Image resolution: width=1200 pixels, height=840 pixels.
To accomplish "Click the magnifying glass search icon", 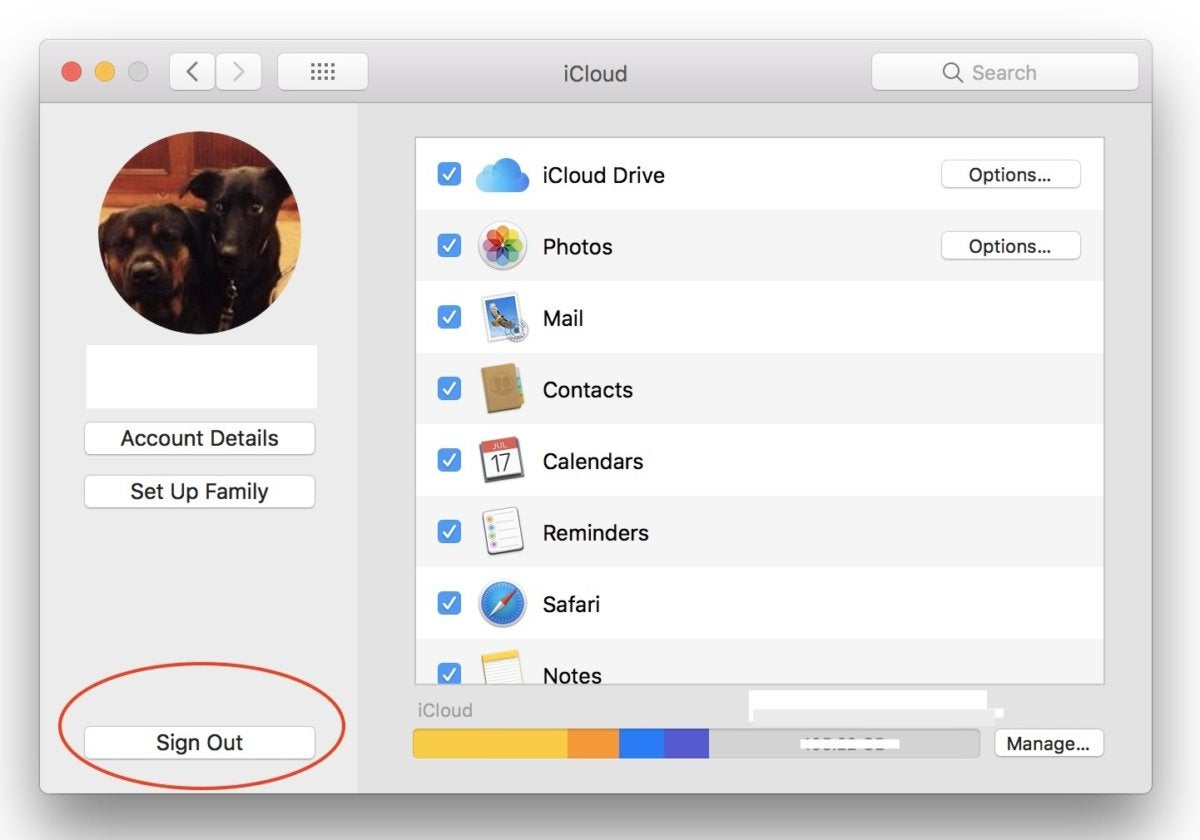I will coord(952,73).
